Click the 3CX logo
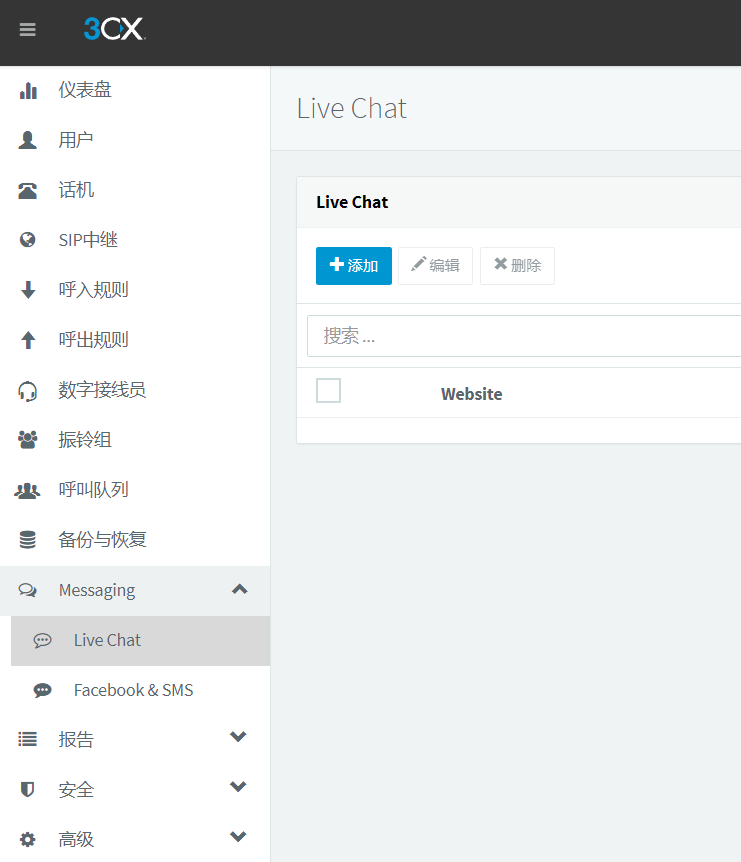Viewport: 741px width, 862px height. [114, 29]
